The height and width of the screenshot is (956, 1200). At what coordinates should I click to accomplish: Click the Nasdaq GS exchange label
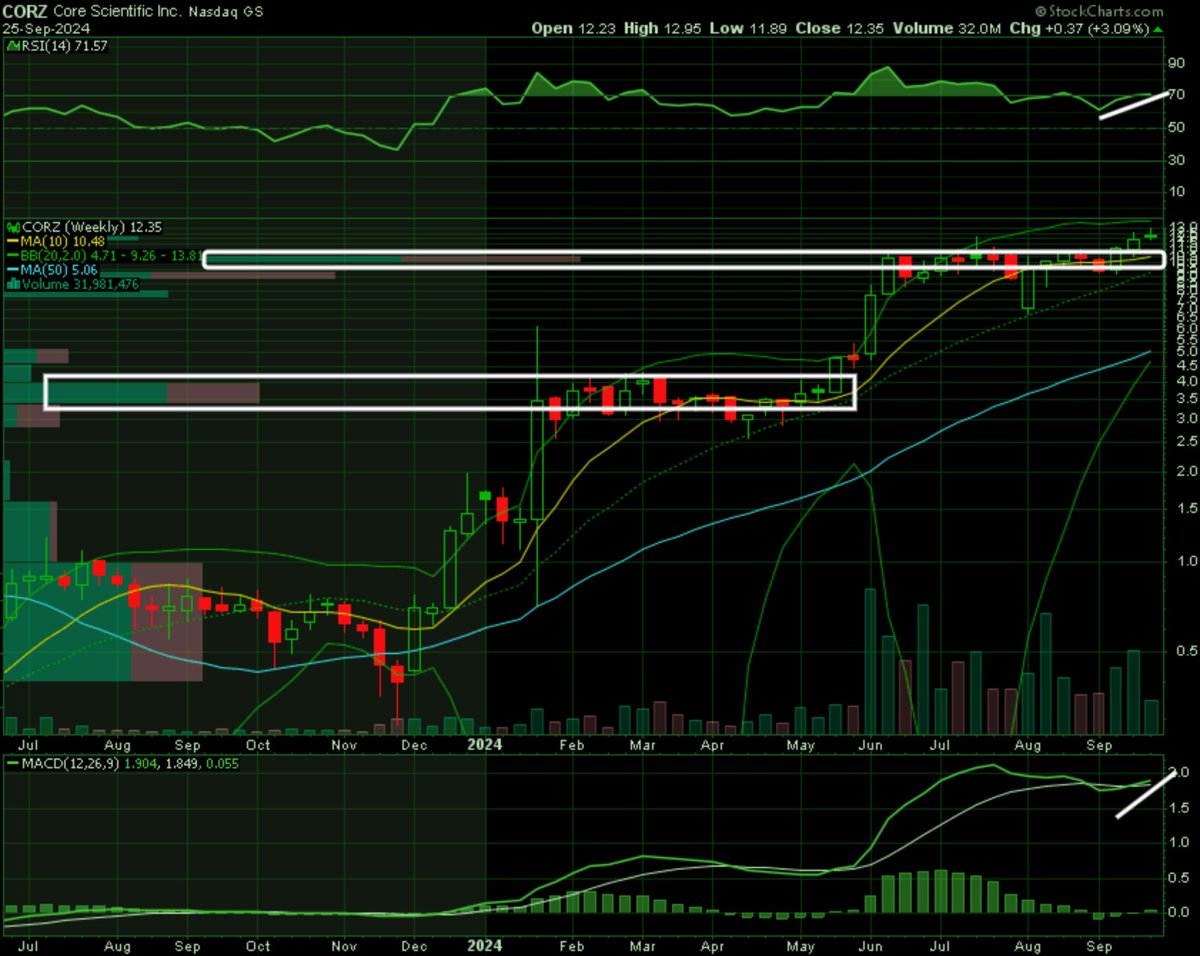click(x=226, y=10)
